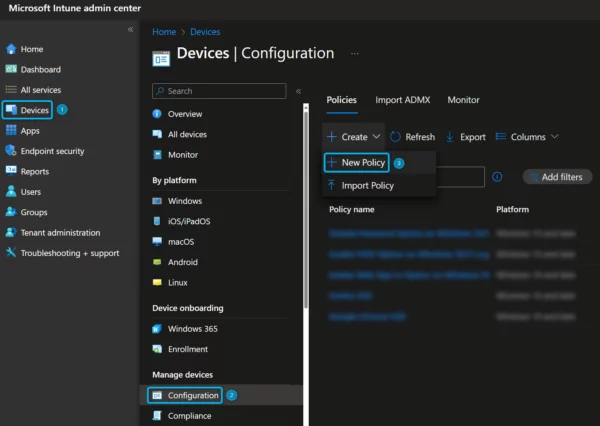Click the Overview label in submenu

[185, 114]
